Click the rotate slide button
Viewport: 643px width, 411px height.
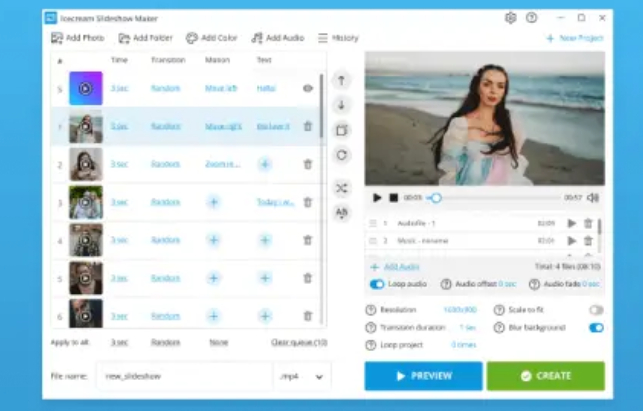[x=341, y=155]
